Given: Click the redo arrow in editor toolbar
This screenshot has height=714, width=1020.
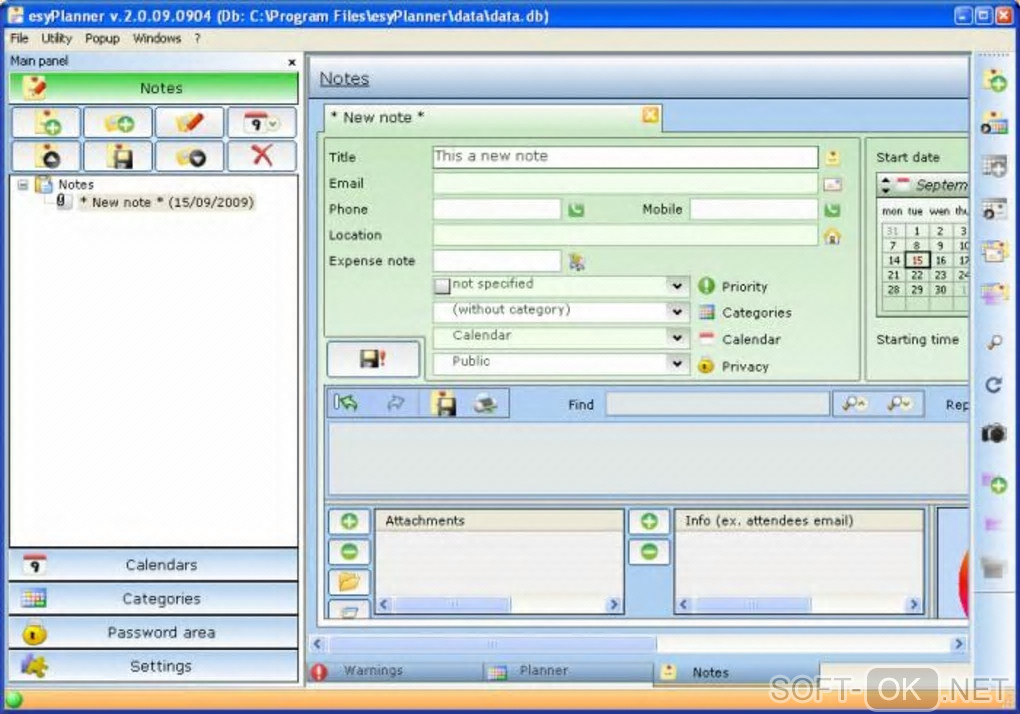Looking at the screenshot, I should (396, 403).
